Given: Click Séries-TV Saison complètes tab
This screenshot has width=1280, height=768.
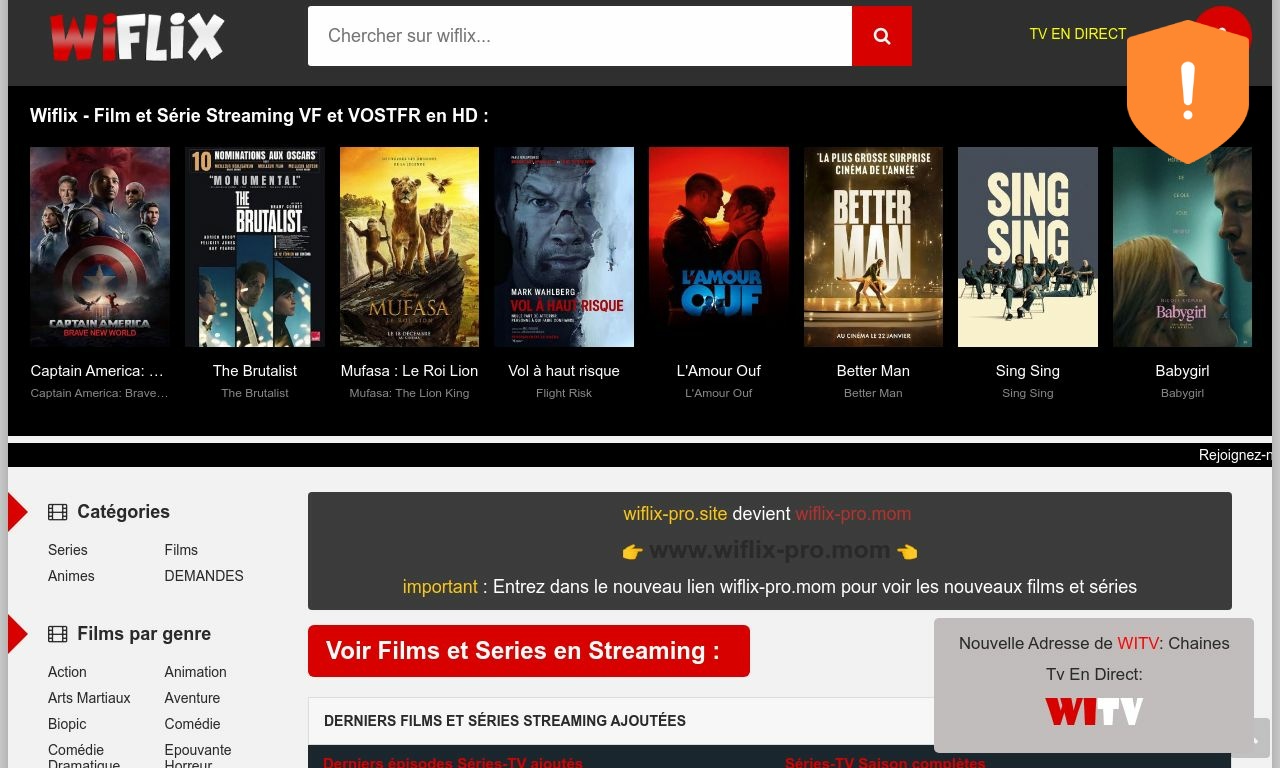Looking at the screenshot, I should pos(885,763).
